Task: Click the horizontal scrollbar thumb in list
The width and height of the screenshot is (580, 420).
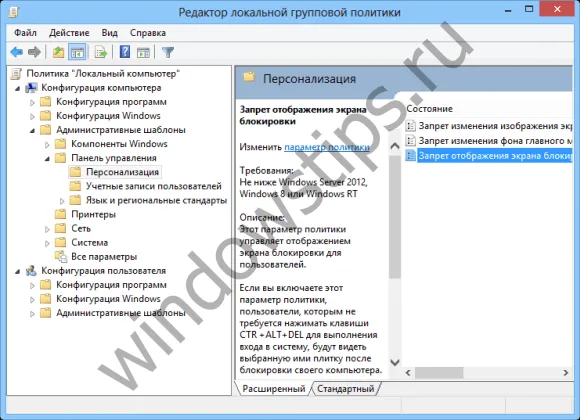Action: click(439, 373)
